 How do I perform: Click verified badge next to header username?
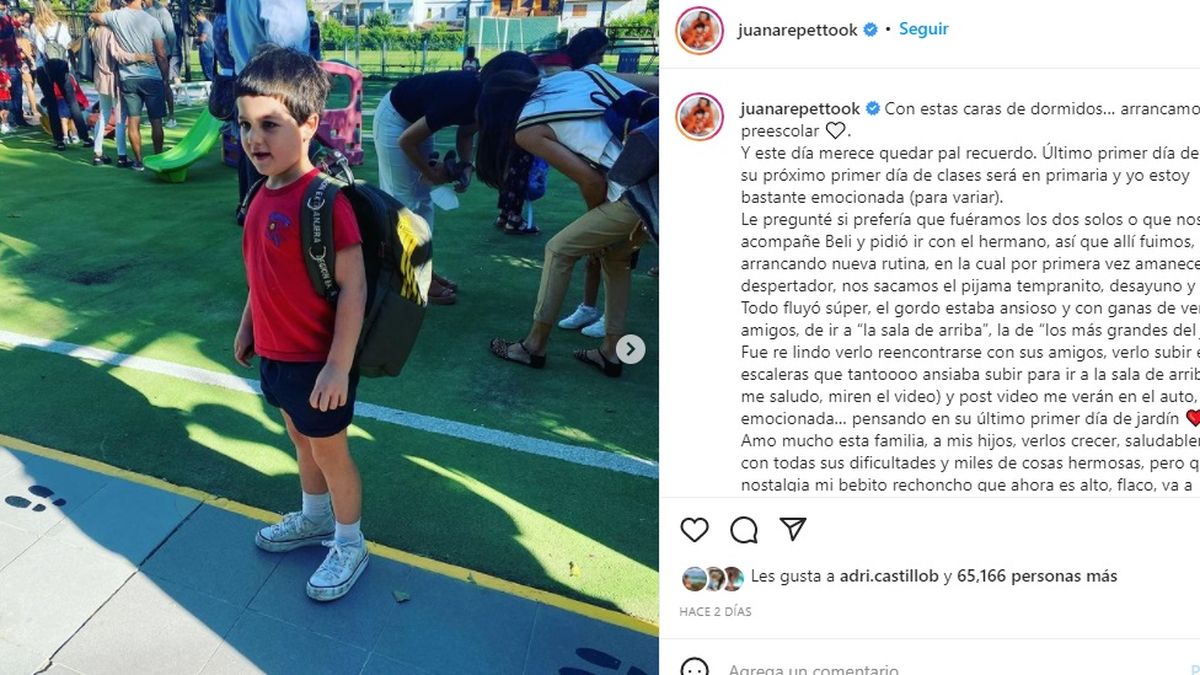870,30
